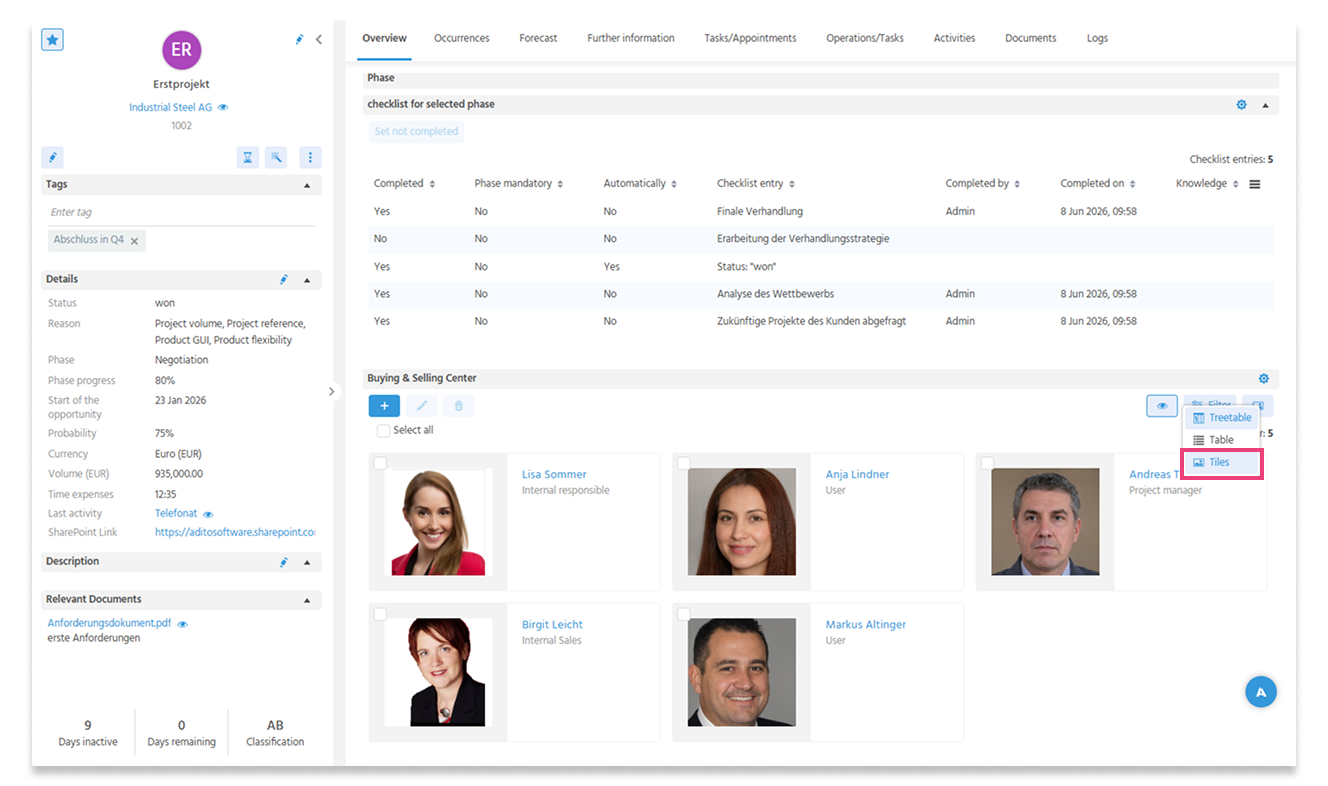
Task: Remove the Abschluss in Q4 tag
Action: (x=134, y=241)
